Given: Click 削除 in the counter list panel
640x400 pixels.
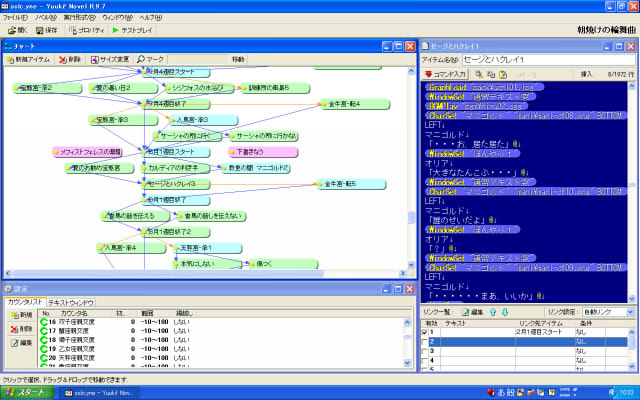Looking at the screenshot, I should (x=22, y=329).
